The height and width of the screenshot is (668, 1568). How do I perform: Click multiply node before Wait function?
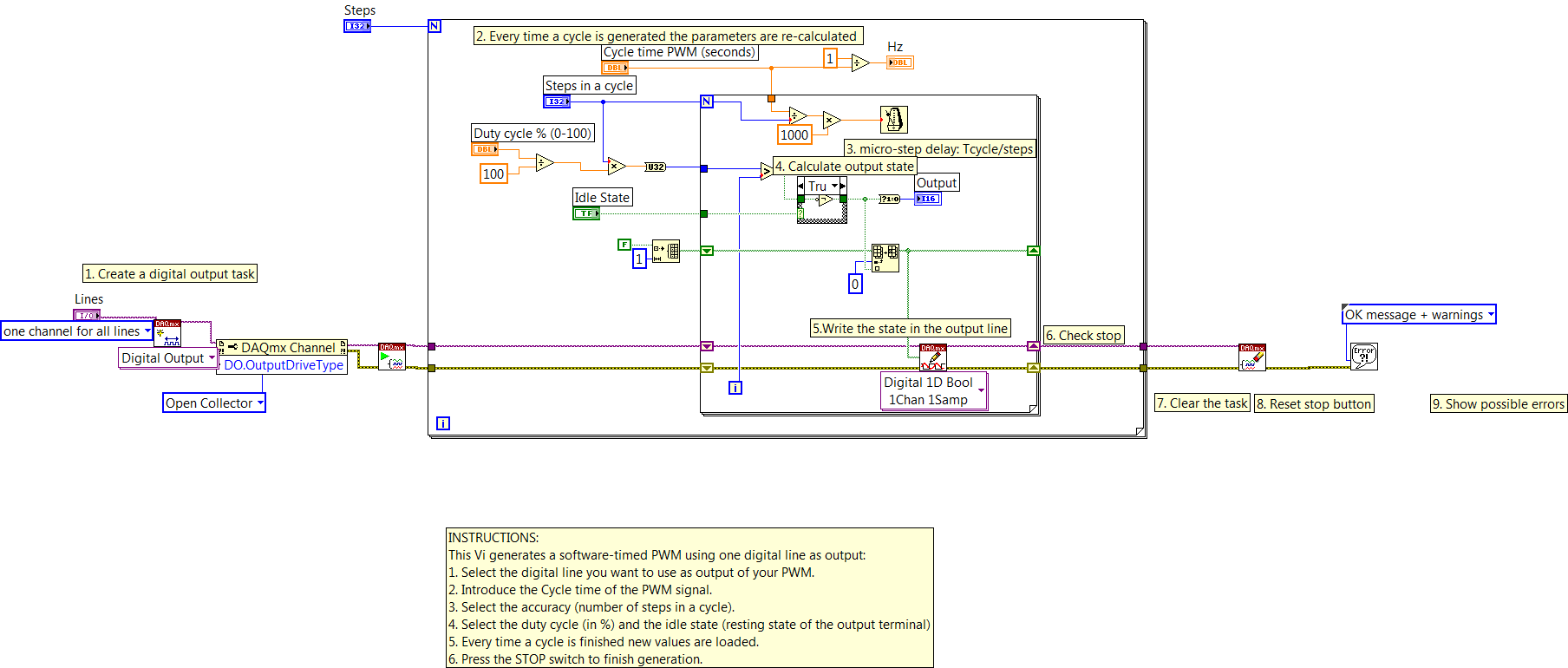(x=832, y=120)
